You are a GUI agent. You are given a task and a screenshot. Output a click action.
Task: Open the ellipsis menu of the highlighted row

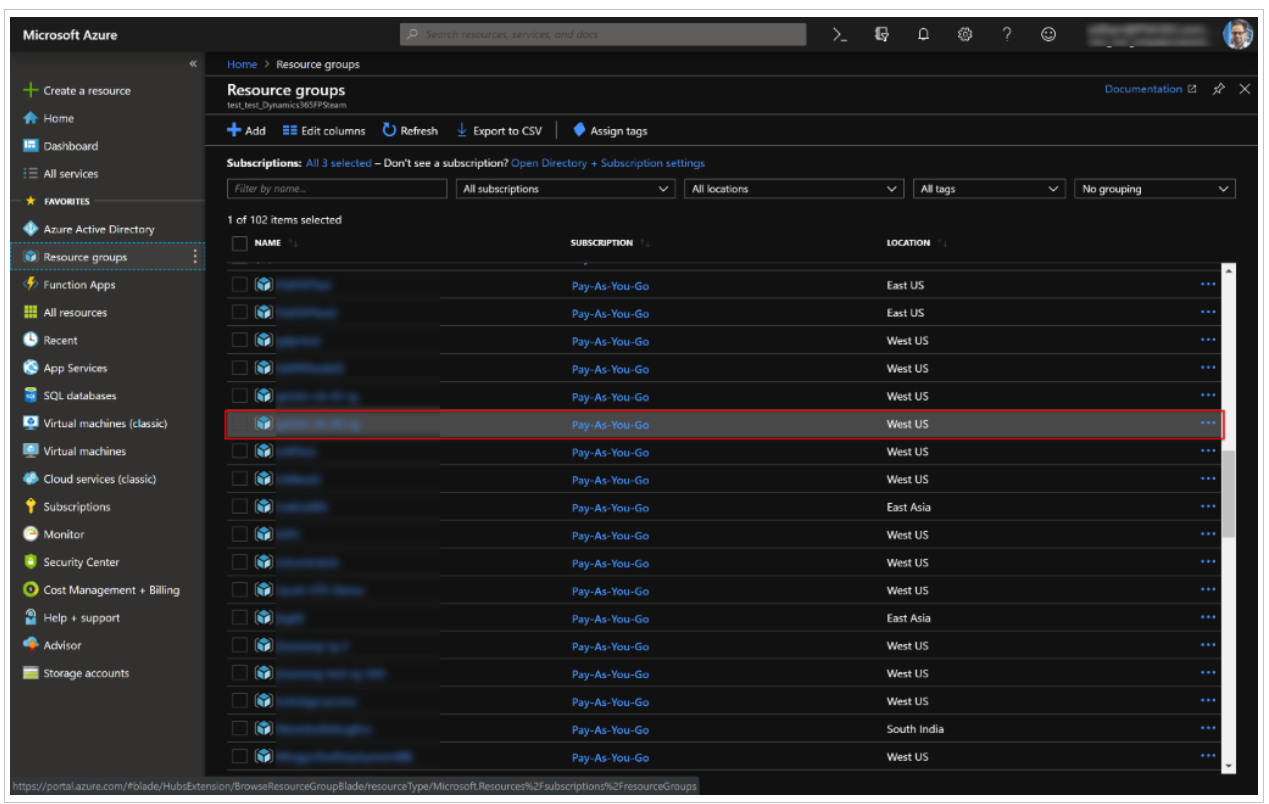pos(1208,424)
